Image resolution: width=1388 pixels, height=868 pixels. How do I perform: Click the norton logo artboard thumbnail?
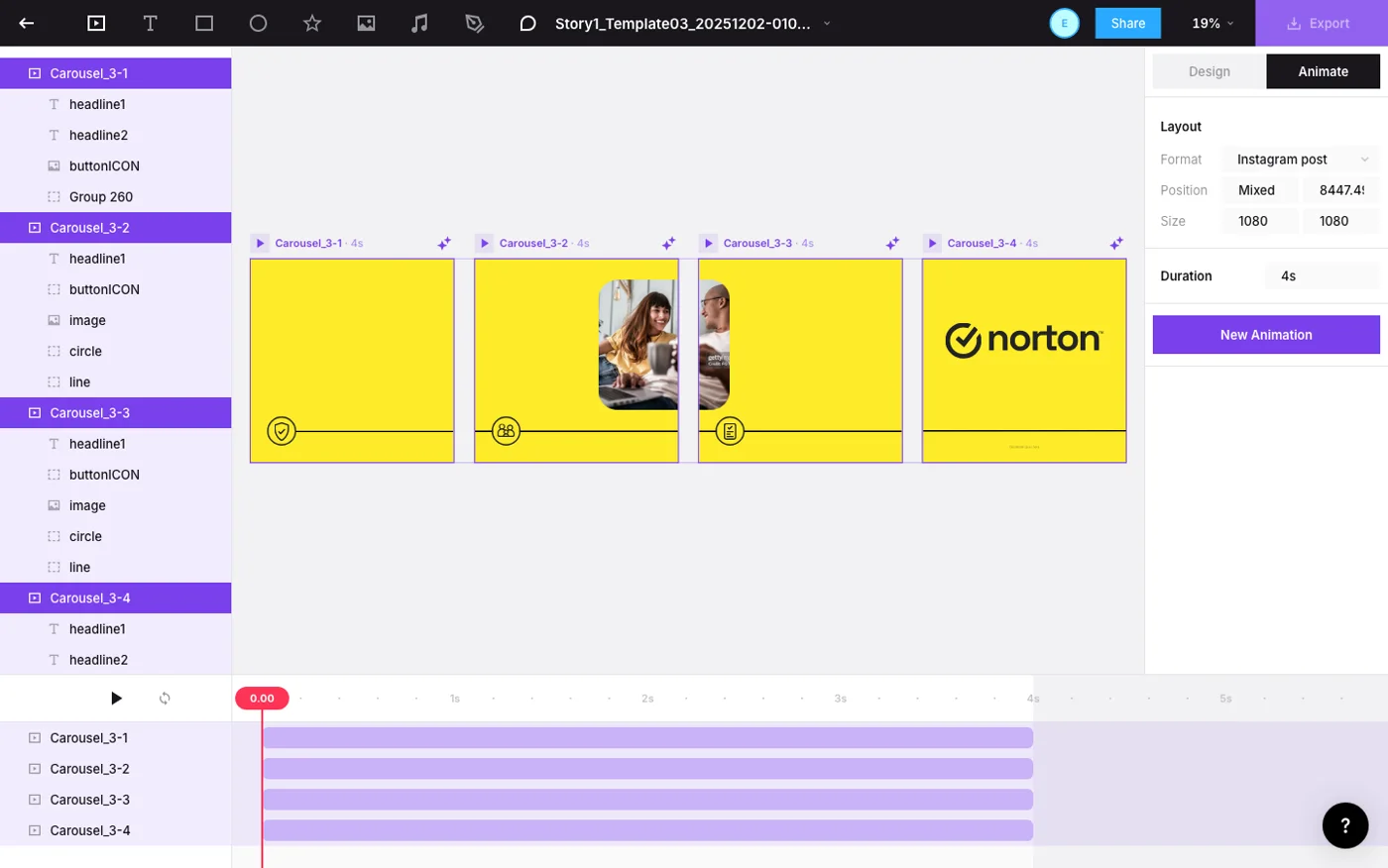[x=1024, y=361]
